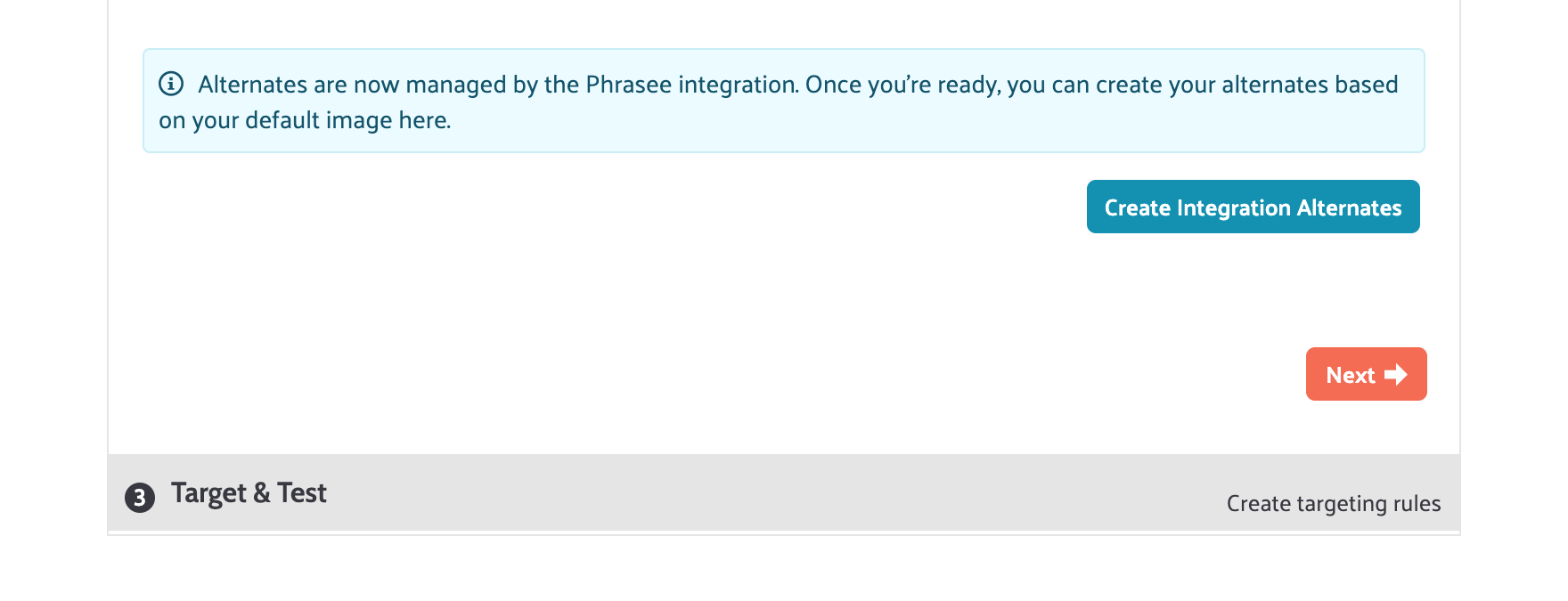Click the word 'Create' on the teal button
This screenshot has height=601, width=1568.
(x=1137, y=207)
